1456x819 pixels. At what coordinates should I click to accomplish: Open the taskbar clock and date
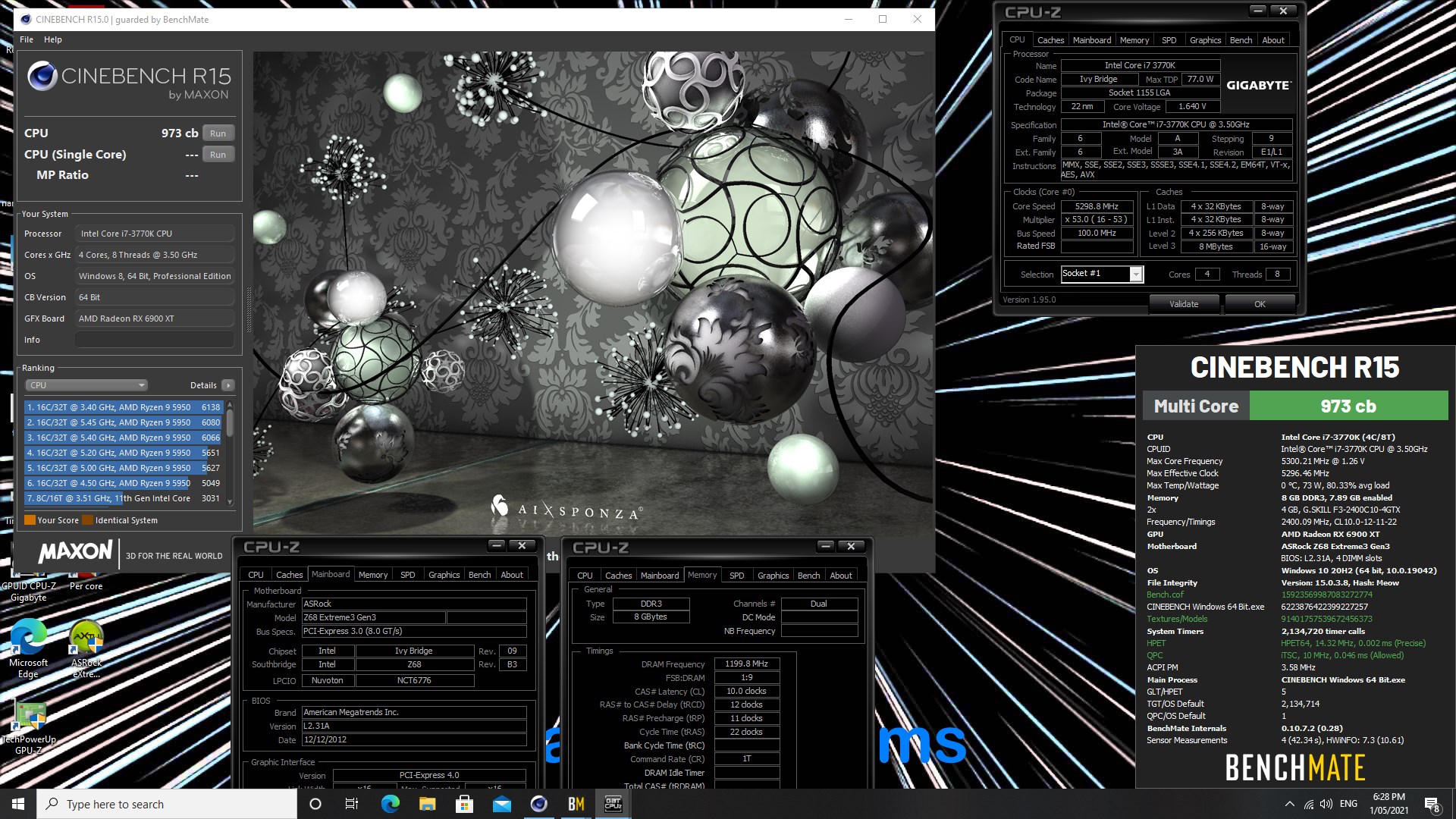(1389, 804)
